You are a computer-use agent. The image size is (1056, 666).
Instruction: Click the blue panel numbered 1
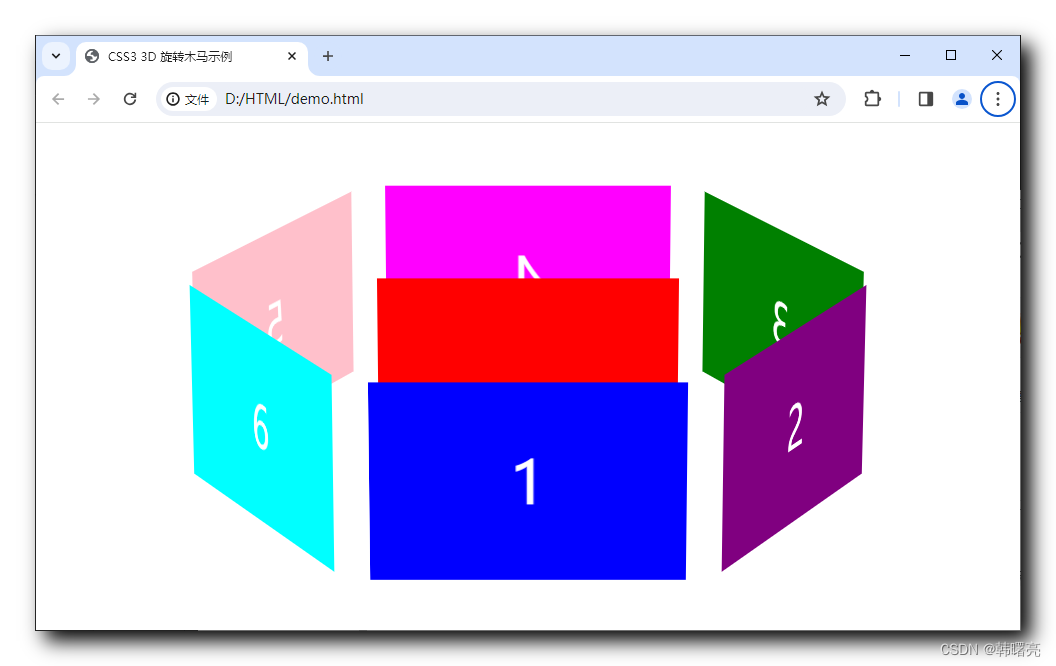pos(528,480)
